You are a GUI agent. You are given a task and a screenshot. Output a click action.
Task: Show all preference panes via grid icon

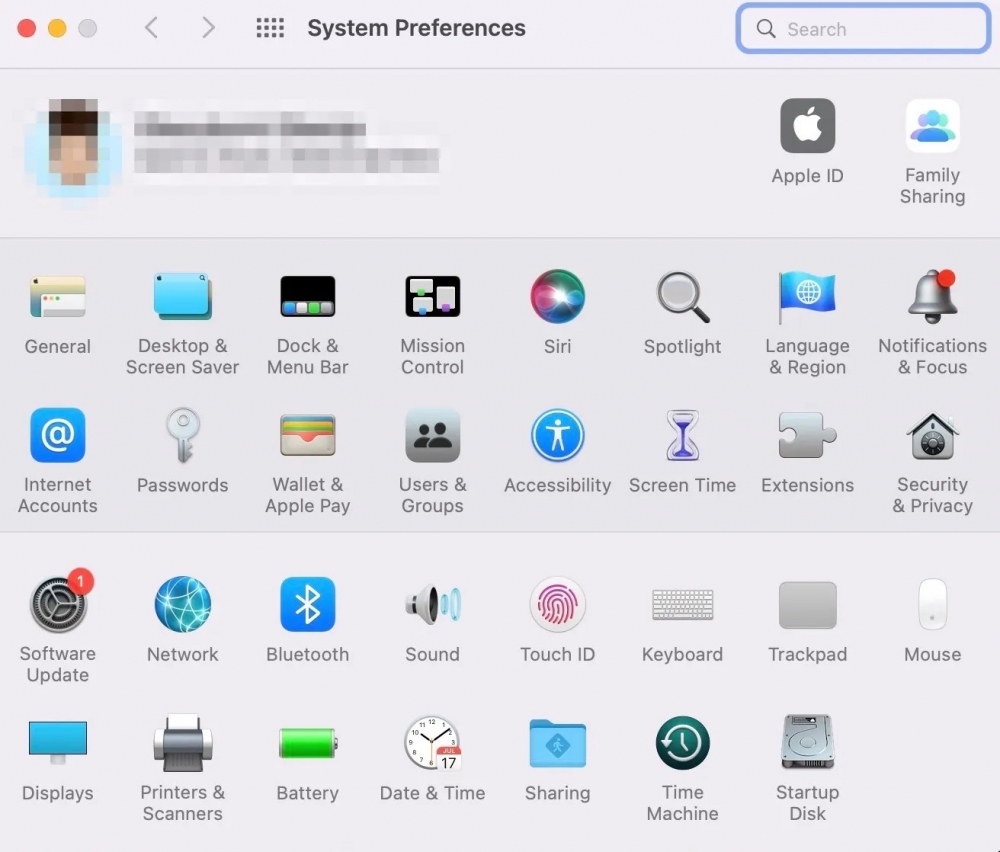tap(269, 28)
